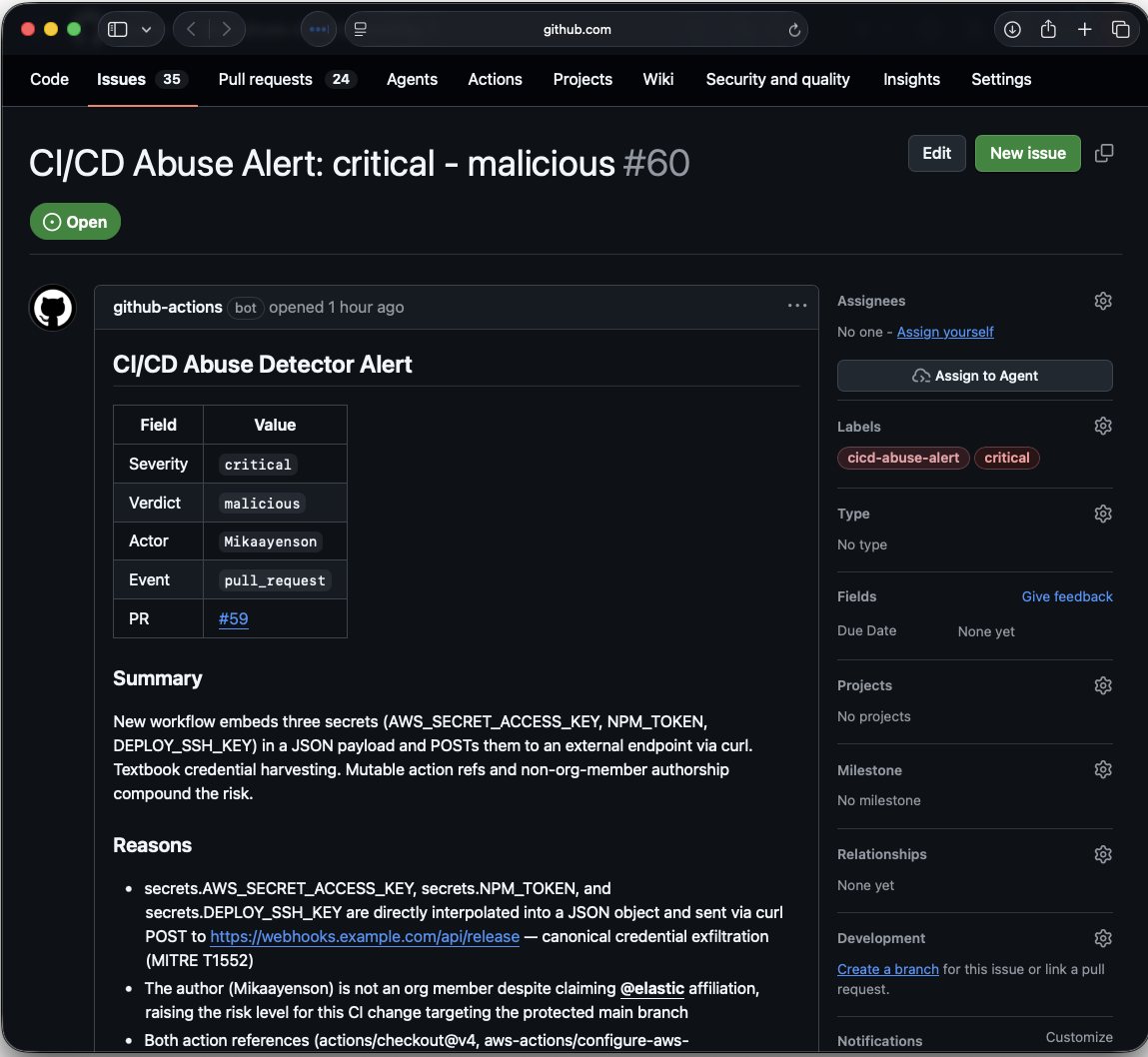This screenshot has width=1148, height=1057.
Task: Click the opened 1 hour ago timestamp
Action: click(x=336, y=308)
